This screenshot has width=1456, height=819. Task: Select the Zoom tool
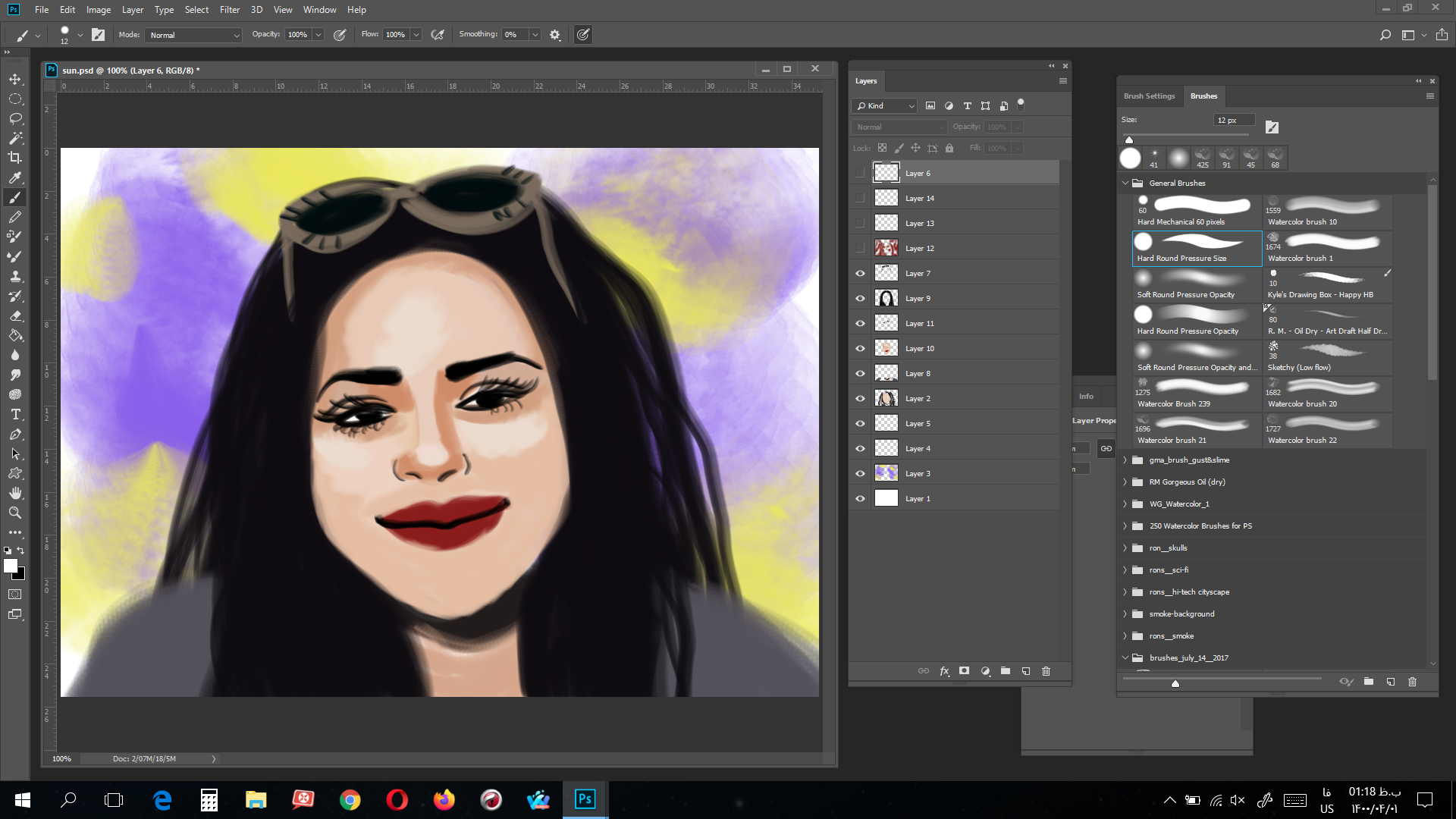pyautogui.click(x=15, y=513)
